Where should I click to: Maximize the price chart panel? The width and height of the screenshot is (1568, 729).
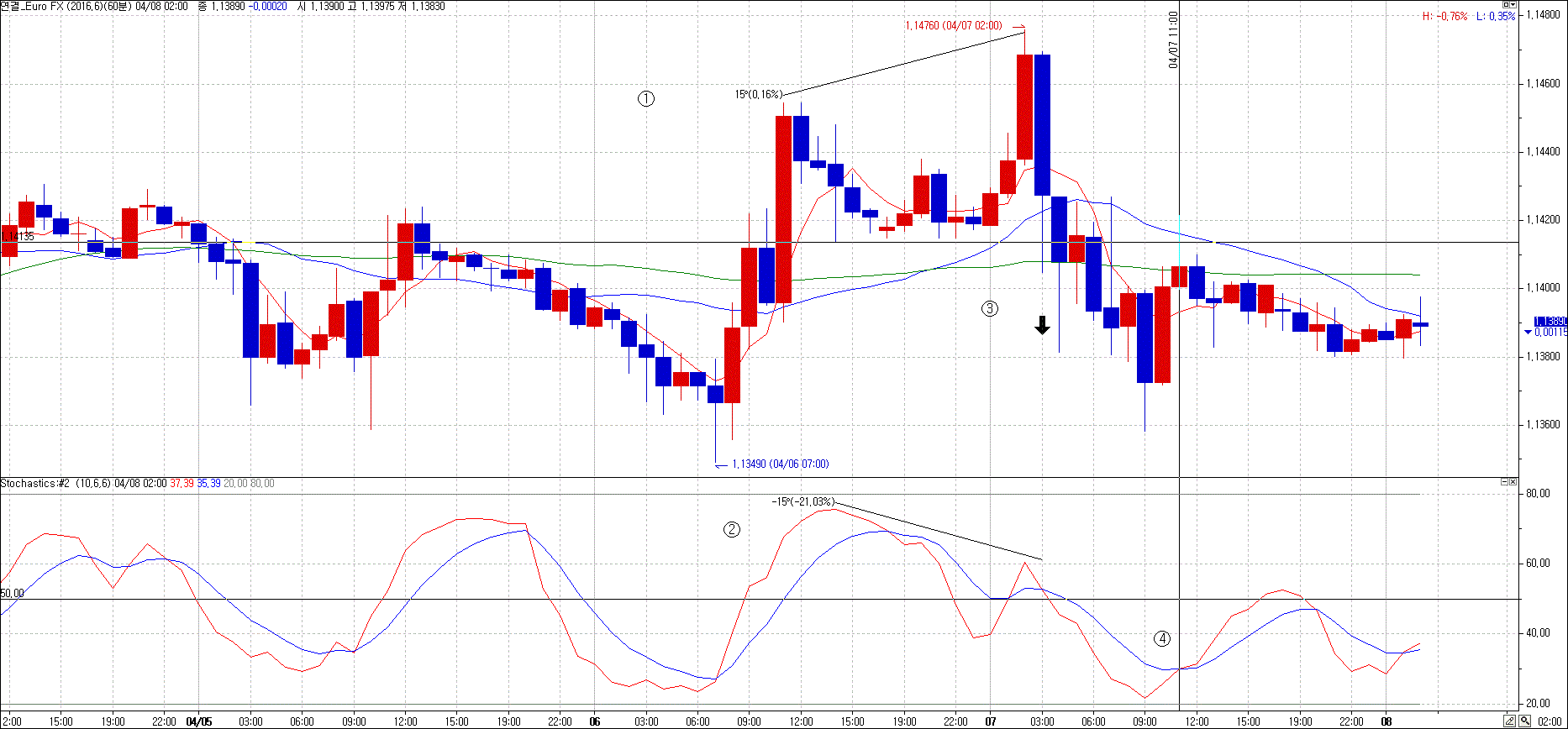[1505, 5]
